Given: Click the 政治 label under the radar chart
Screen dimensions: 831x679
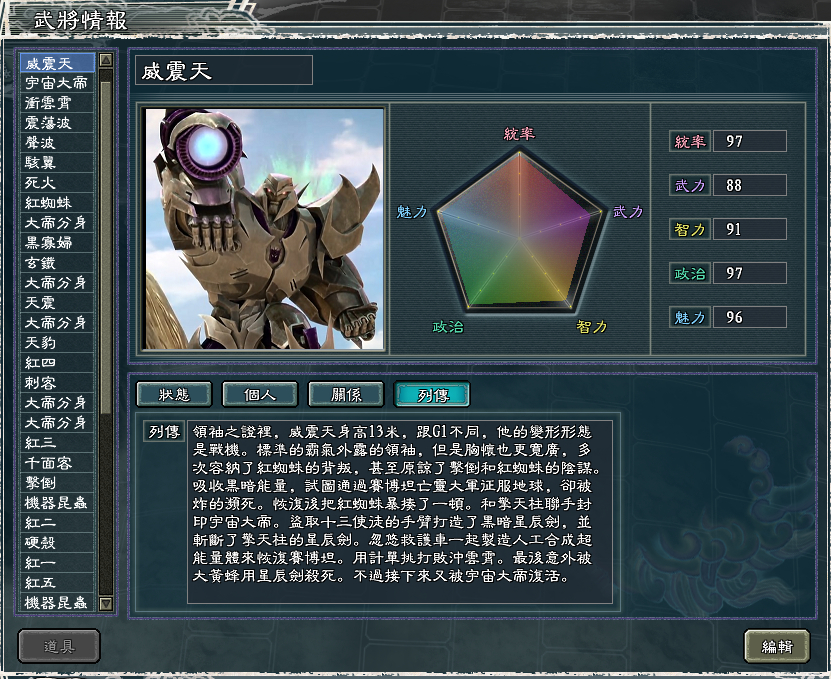Looking at the screenshot, I should coord(448,327).
